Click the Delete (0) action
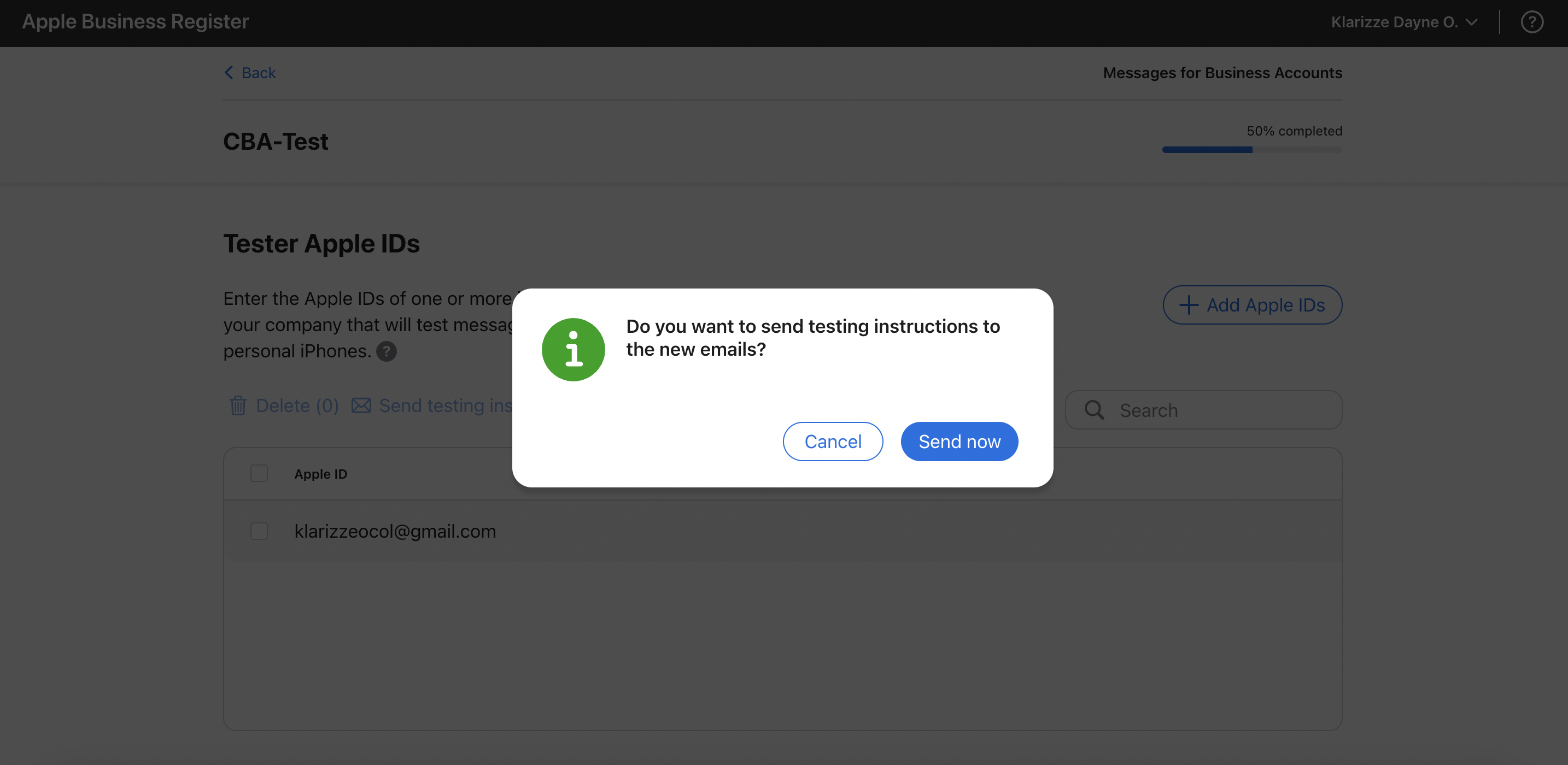 [284, 405]
